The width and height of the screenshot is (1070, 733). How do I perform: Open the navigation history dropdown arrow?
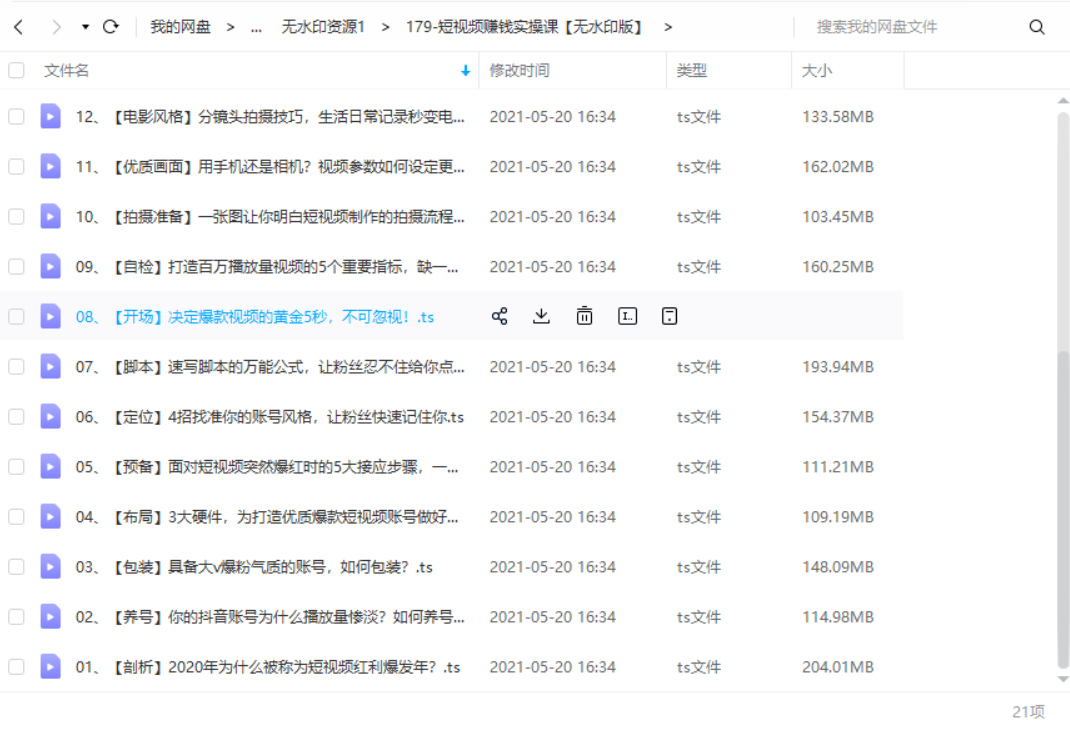[x=85, y=27]
